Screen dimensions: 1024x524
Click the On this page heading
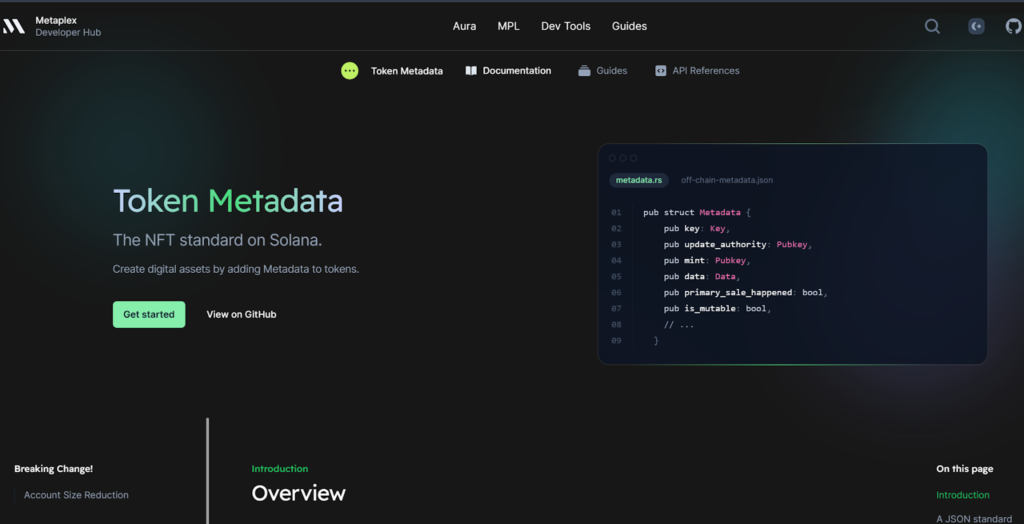pos(965,468)
